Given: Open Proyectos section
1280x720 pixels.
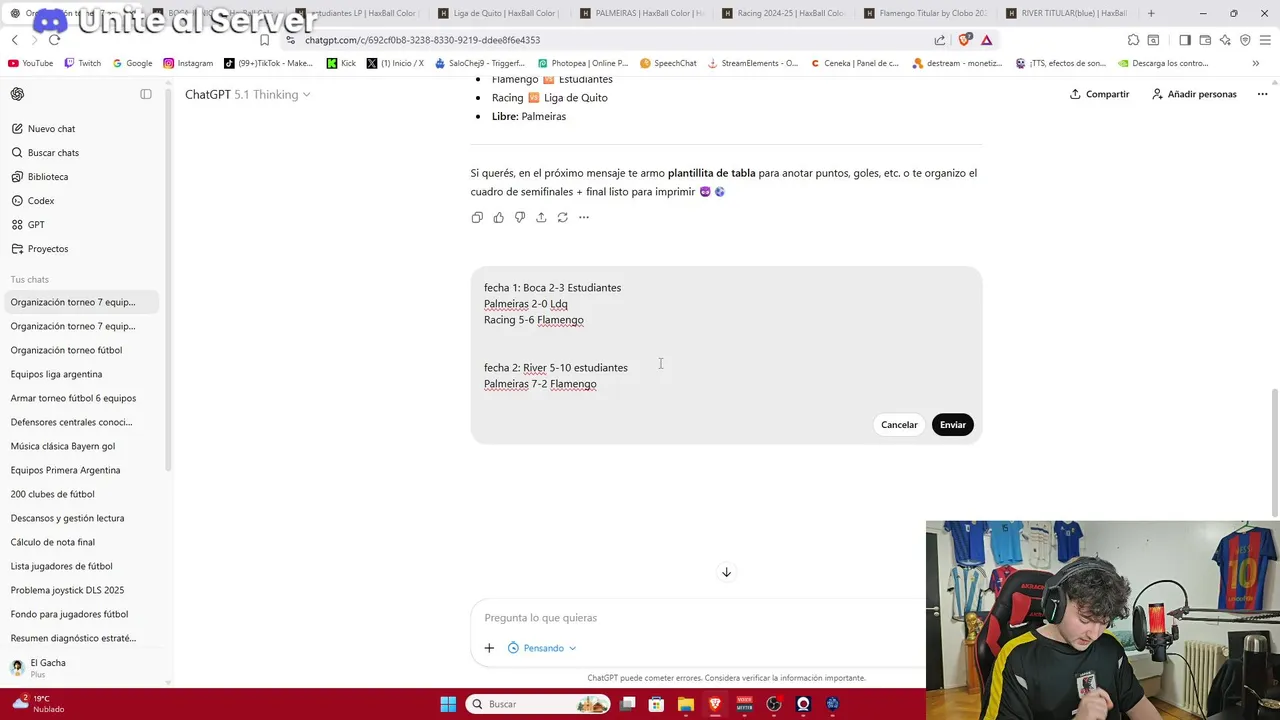Looking at the screenshot, I should pos(84,249).
